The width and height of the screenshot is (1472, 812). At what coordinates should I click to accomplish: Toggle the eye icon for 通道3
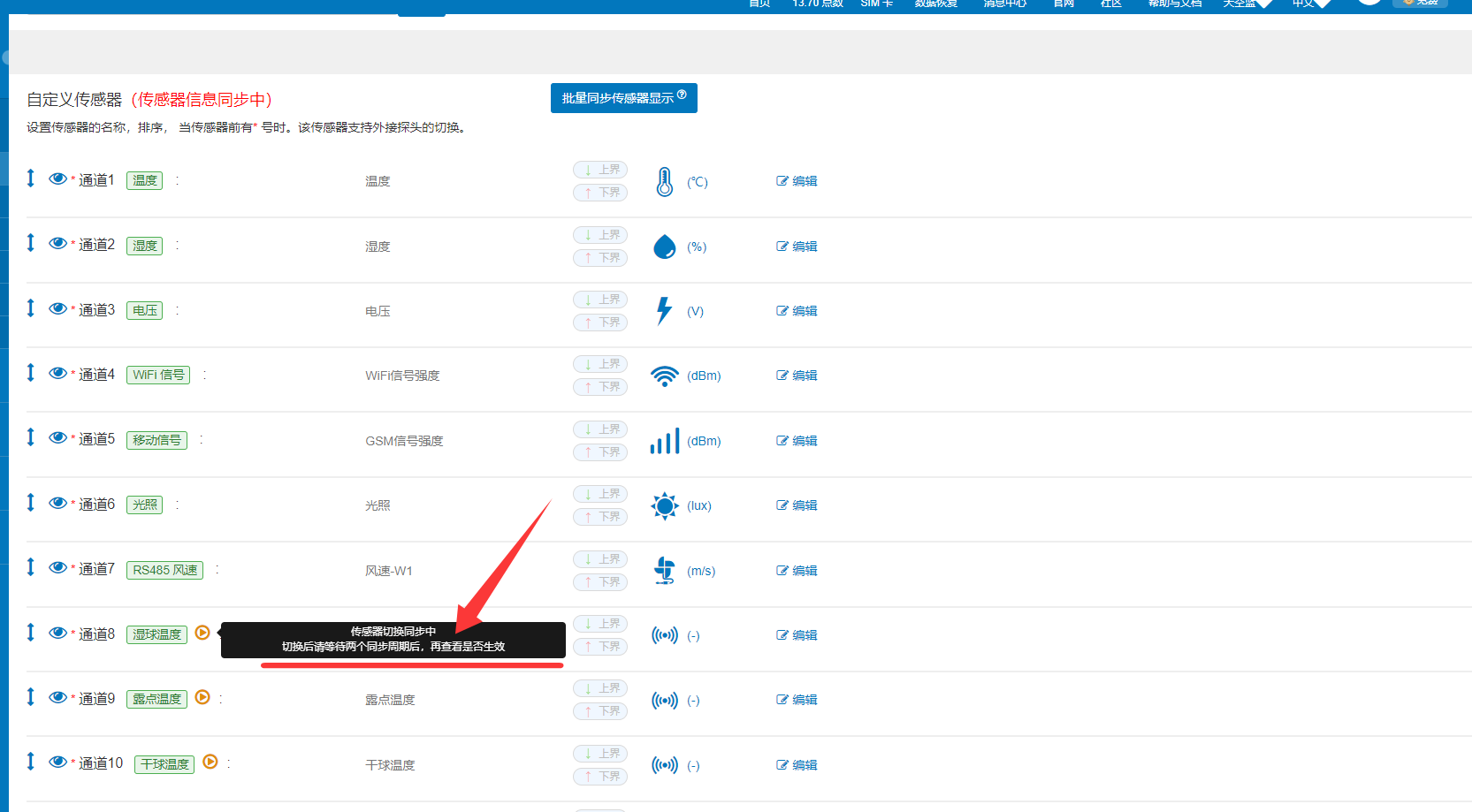click(57, 308)
